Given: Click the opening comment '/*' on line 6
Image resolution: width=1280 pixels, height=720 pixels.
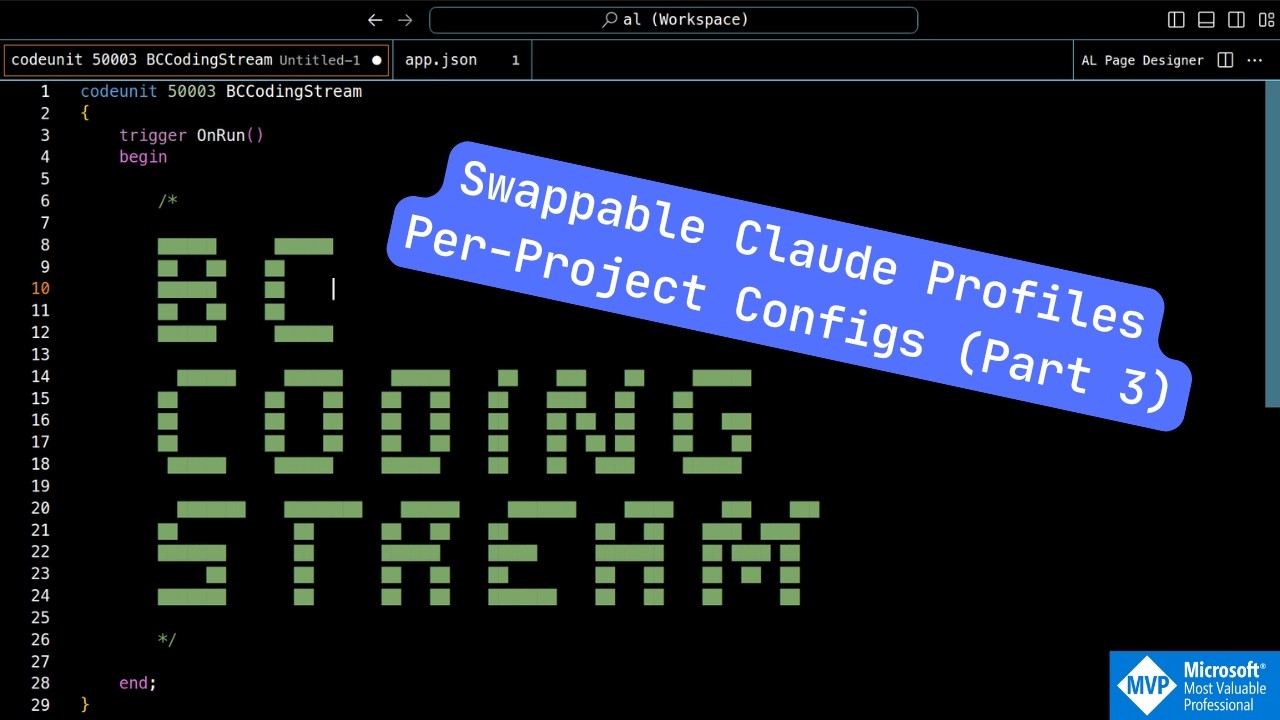Looking at the screenshot, I should [x=168, y=201].
